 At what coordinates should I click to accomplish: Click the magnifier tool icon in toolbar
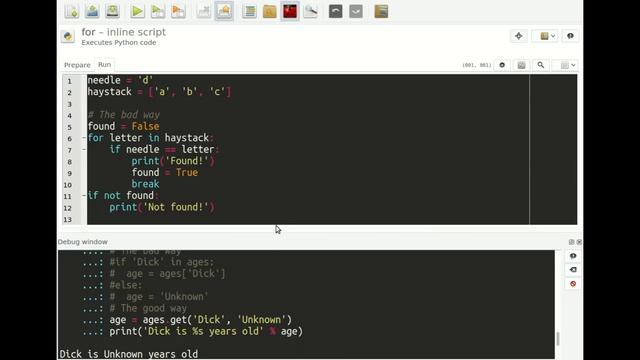310,11
